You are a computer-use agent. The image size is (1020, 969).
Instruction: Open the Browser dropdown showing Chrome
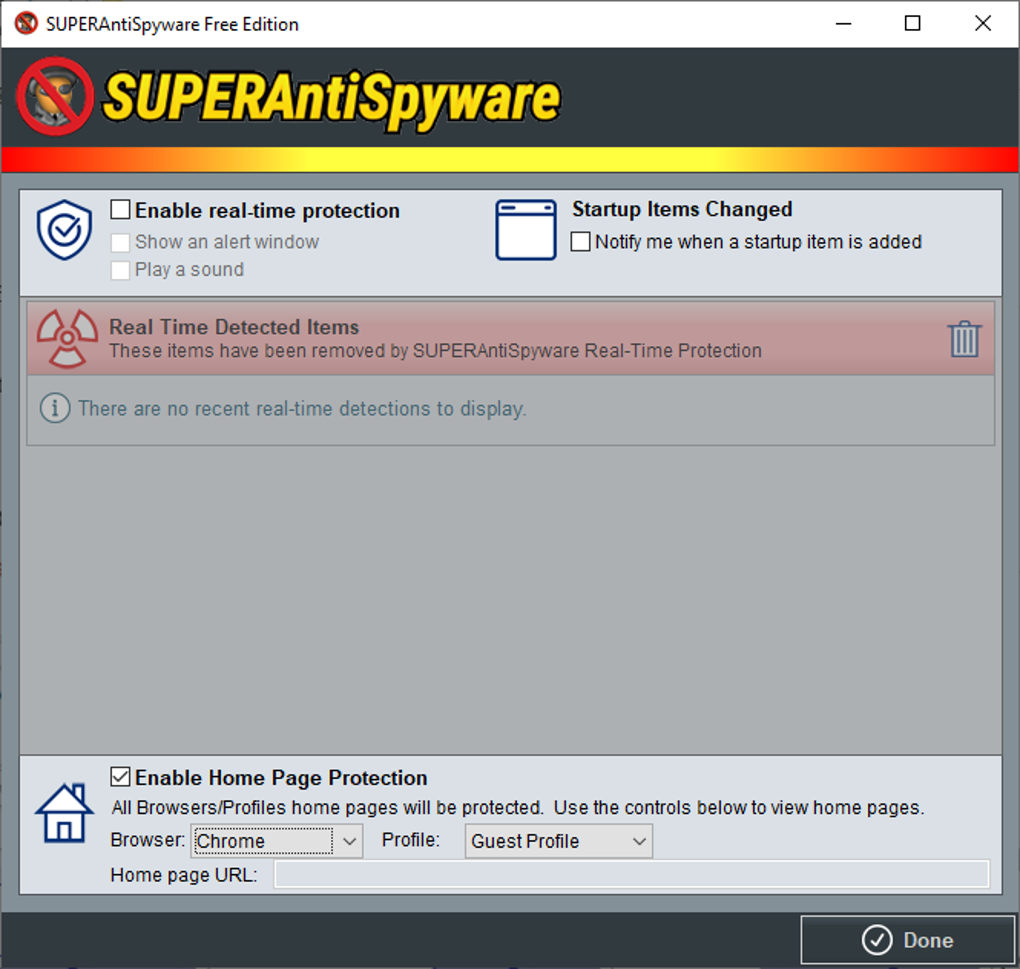pyautogui.click(x=276, y=841)
